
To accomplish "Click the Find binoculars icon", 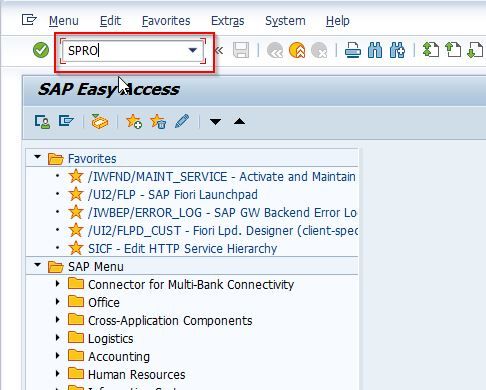I will pyautogui.click(x=375, y=50).
